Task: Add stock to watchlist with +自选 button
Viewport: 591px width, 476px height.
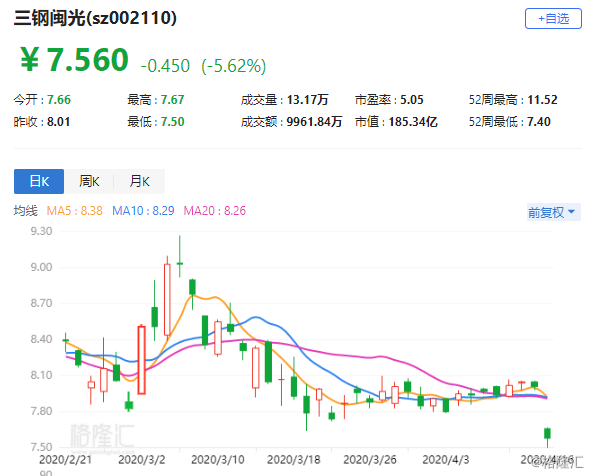Action: pyautogui.click(x=553, y=18)
